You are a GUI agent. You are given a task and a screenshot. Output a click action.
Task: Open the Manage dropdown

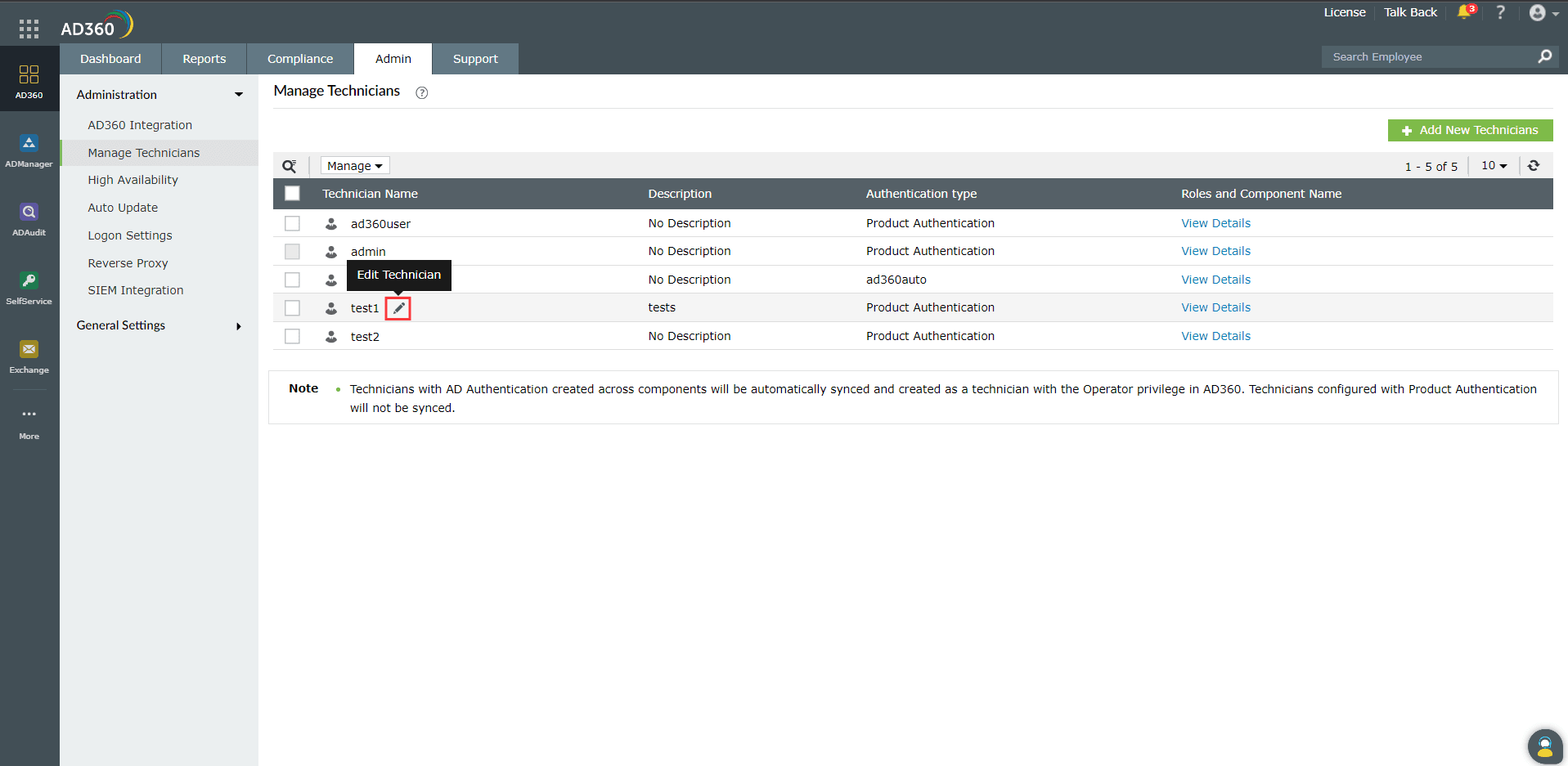355,166
